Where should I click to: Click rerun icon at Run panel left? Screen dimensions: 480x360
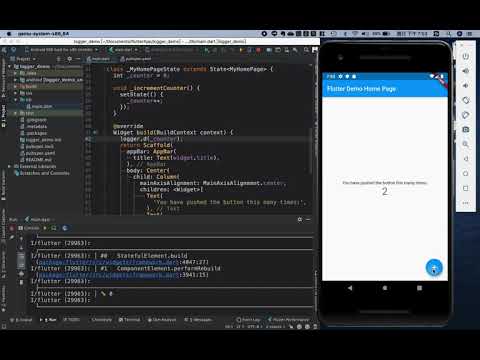[x=12, y=228]
